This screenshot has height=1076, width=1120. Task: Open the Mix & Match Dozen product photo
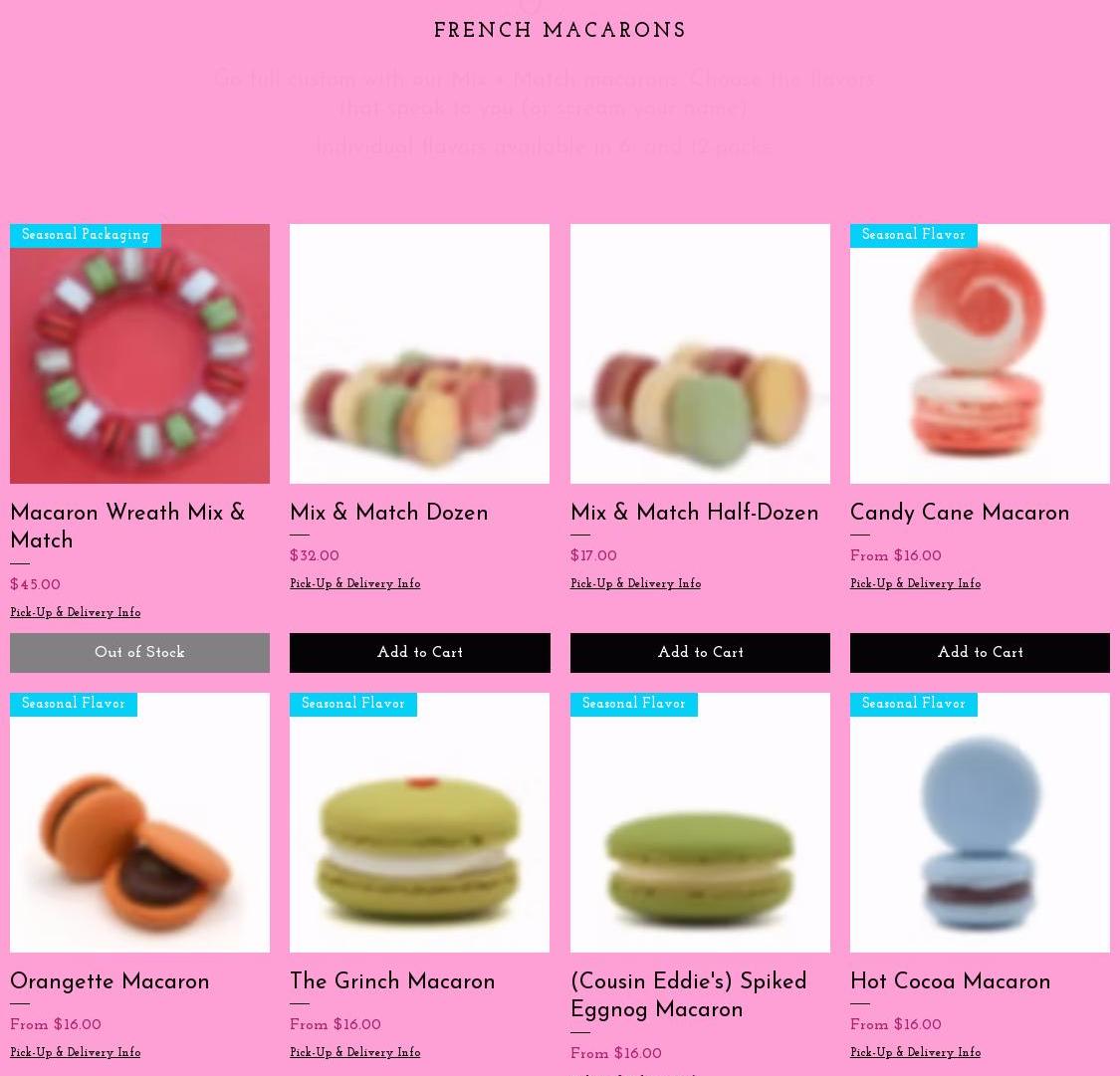coord(420,353)
